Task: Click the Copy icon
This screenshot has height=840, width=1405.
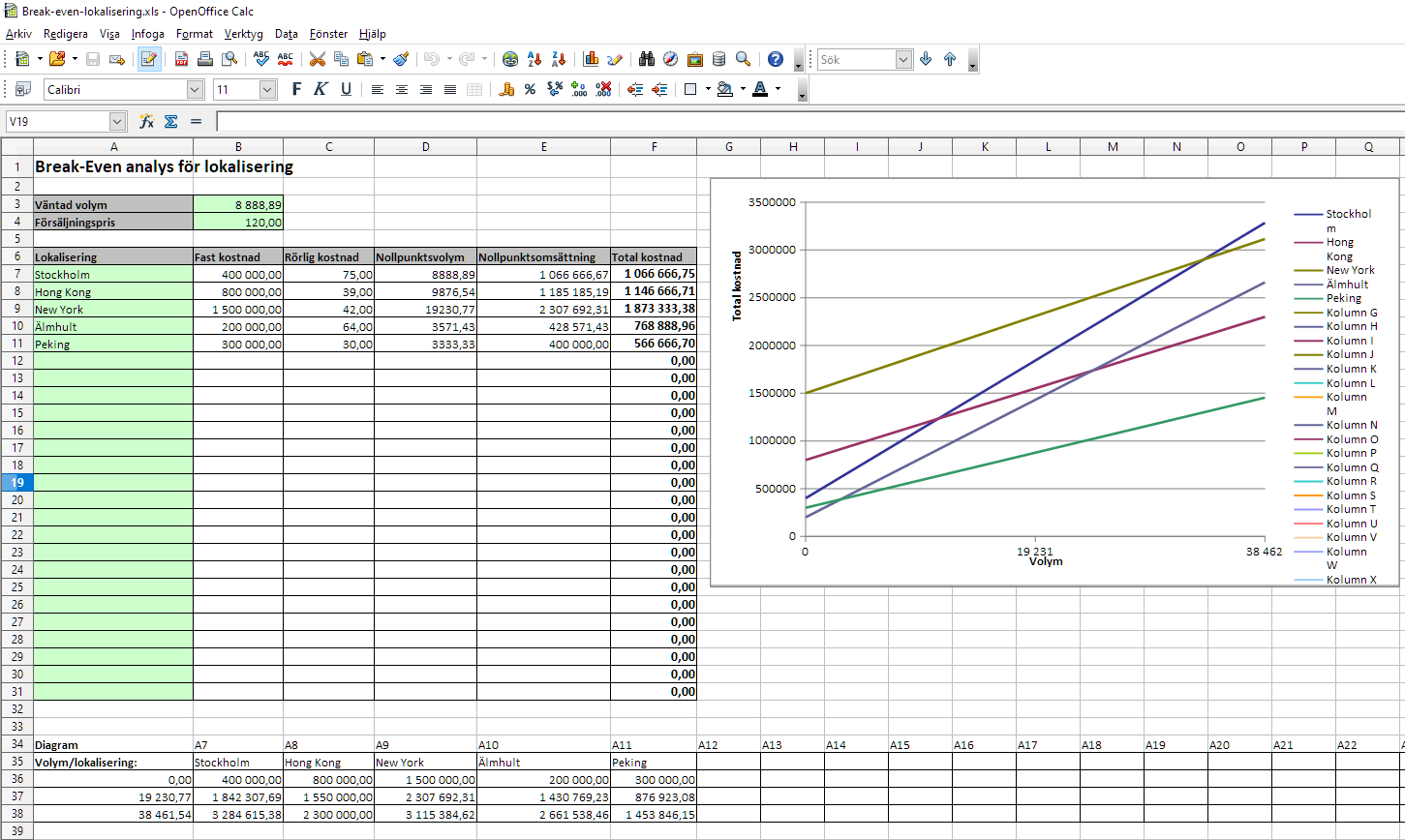Action: tap(341, 59)
